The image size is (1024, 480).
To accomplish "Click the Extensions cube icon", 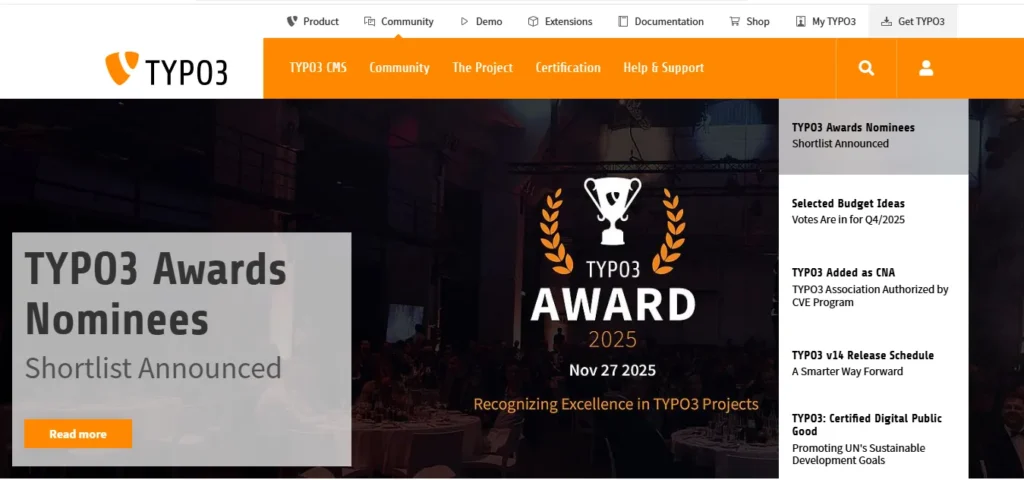I will pyautogui.click(x=534, y=21).
